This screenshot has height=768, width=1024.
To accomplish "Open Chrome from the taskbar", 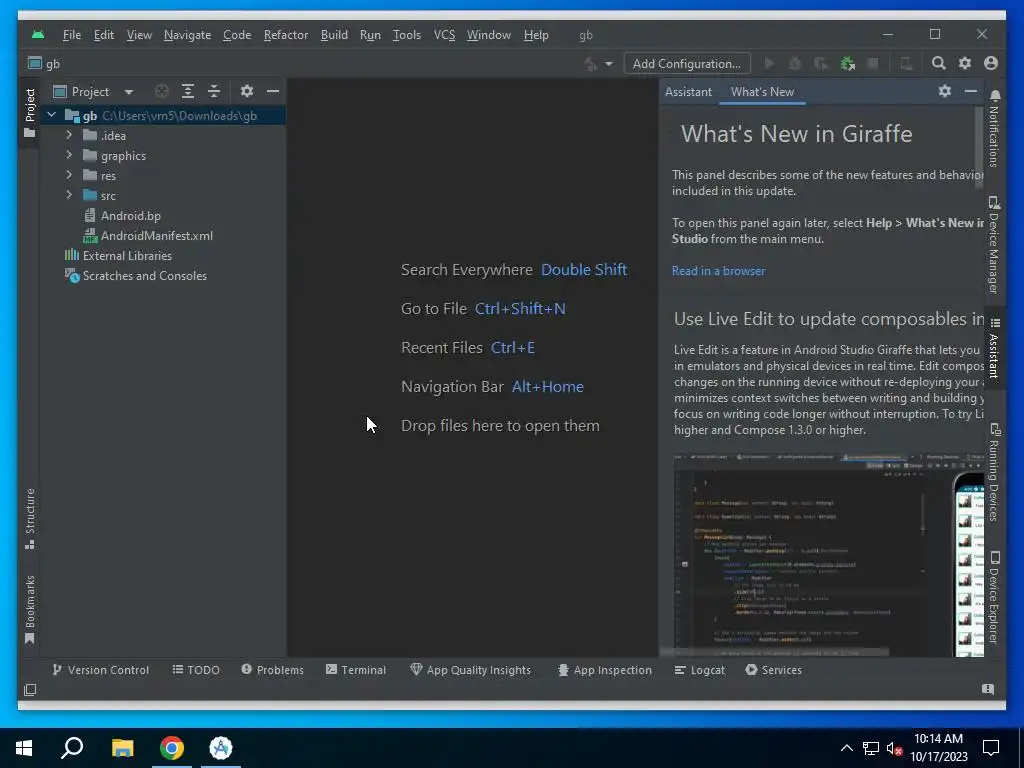I will (172, 748).
